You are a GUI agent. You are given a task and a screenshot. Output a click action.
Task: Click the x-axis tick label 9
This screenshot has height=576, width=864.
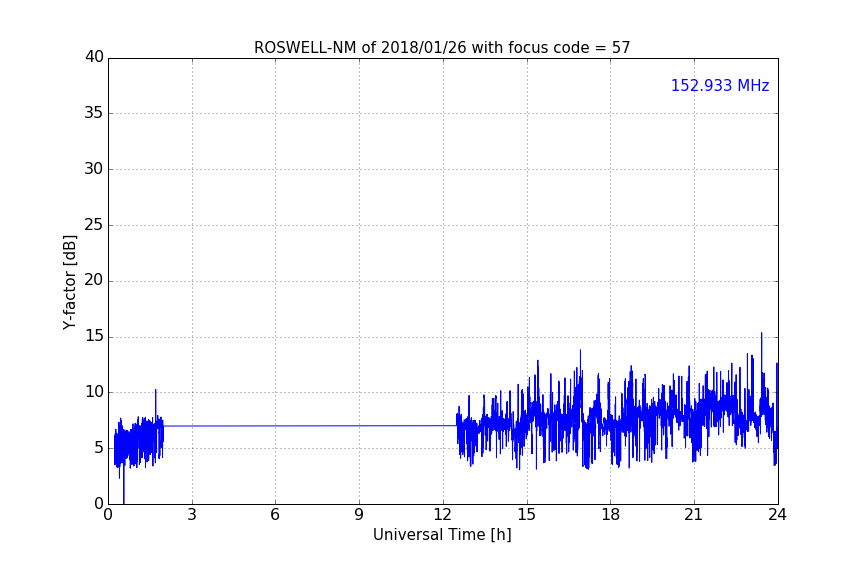coord(359,515)
